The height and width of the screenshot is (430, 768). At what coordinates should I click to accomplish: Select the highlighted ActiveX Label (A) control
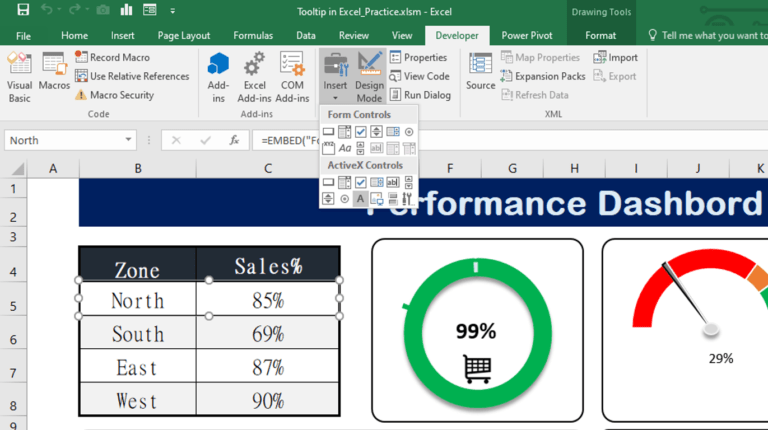(x=360, y=198)
